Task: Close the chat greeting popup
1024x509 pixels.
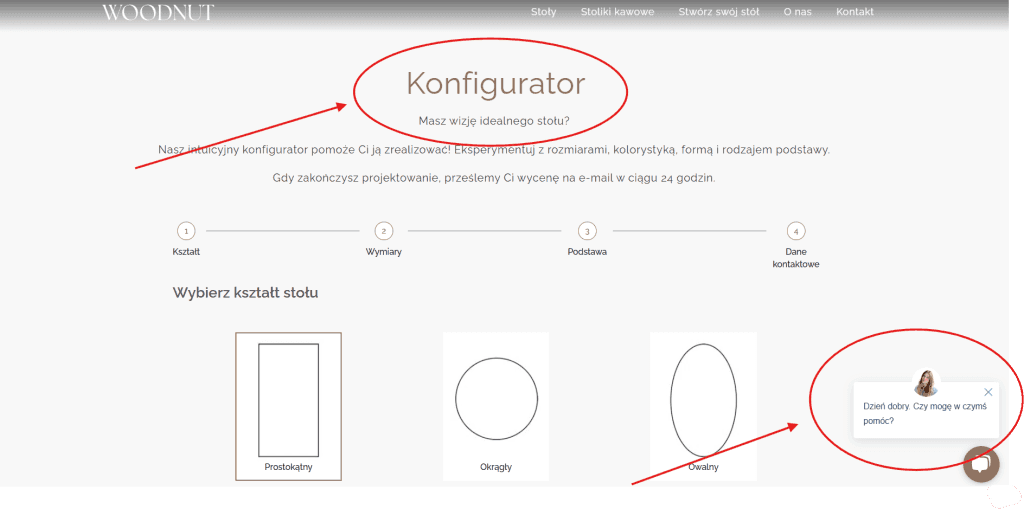Action: click(x=988, y=392)
